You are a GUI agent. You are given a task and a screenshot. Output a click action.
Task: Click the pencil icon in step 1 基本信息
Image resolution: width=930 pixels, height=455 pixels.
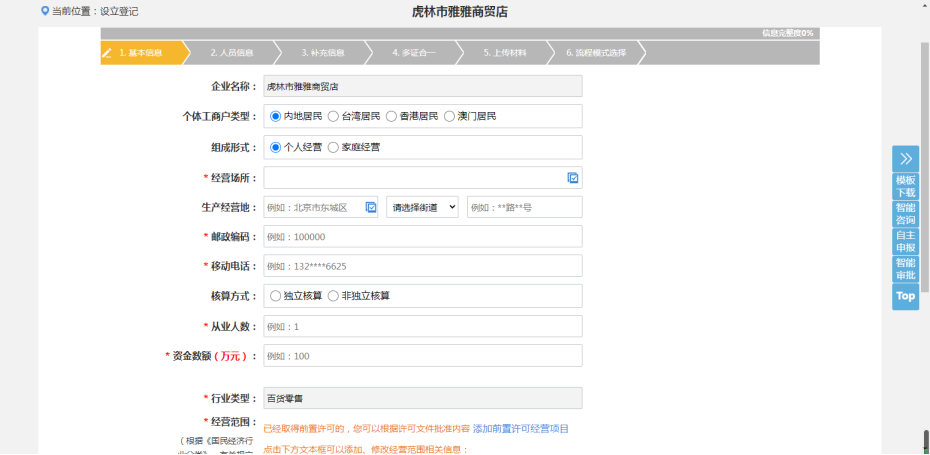tap(107, 53)
